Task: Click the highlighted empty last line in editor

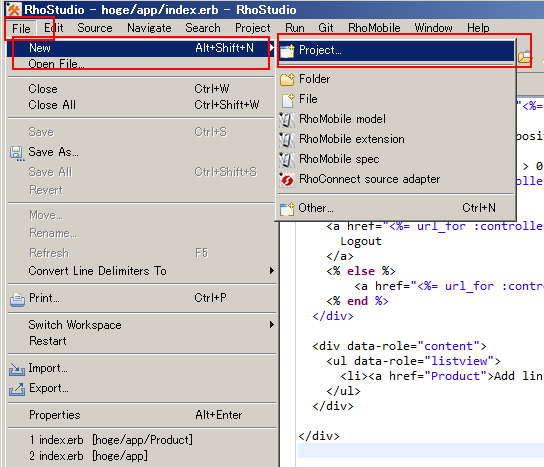Action: click(x=420, y=450)
